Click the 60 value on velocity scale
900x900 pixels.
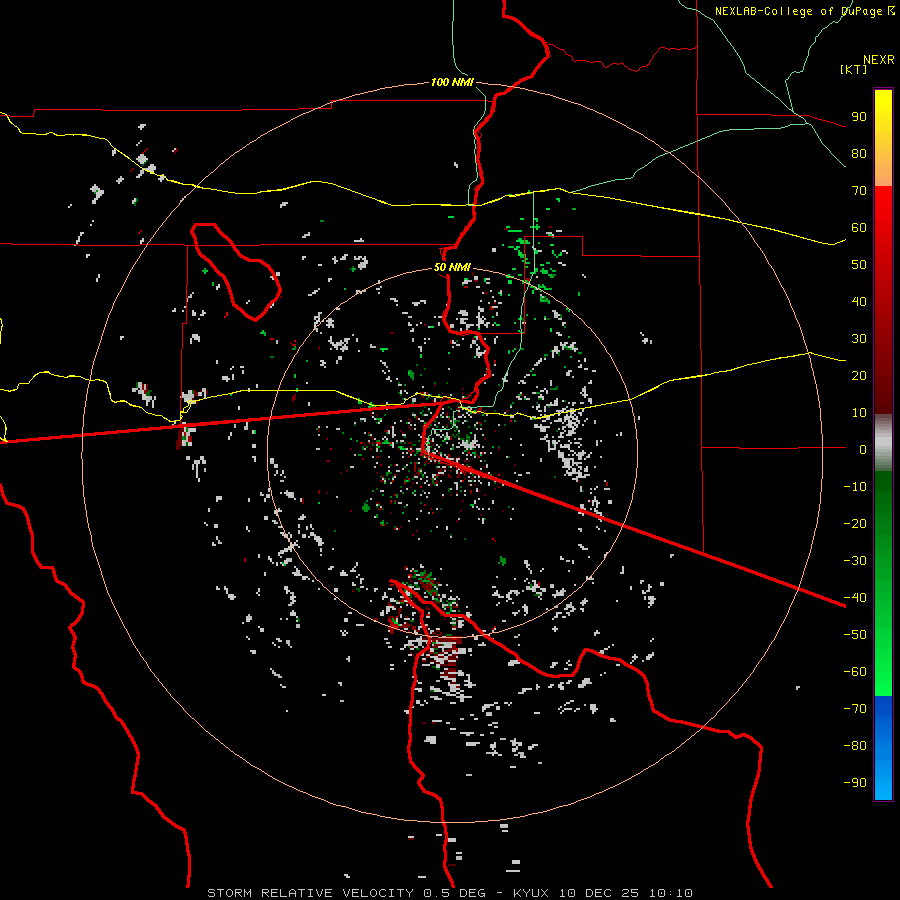(x=859, y=228)
